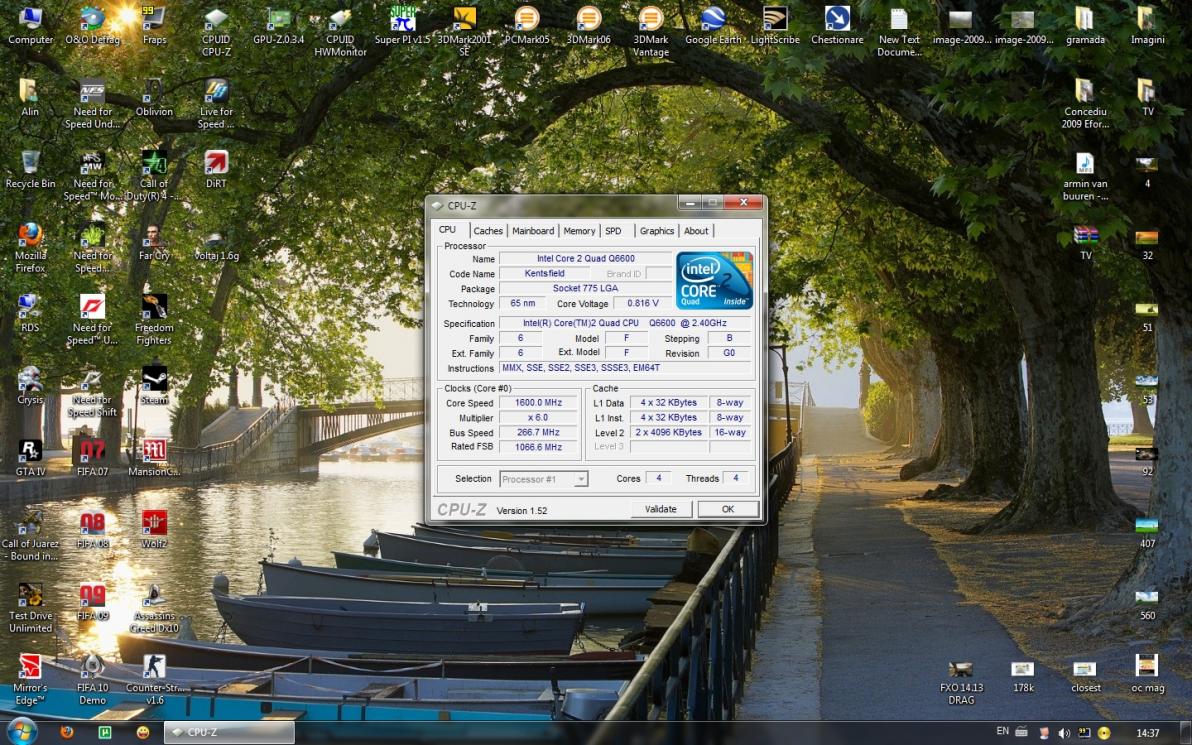1192x745 pixels.
Task: Switch to the Memory tab
Action: 579,231
